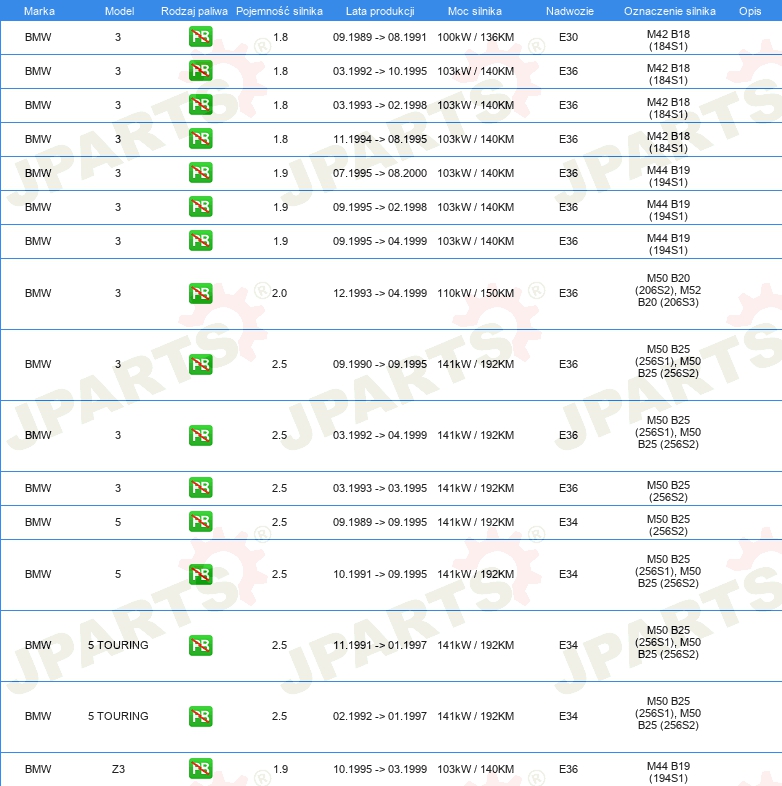The height and width of the screenshot is (786, 782).
Task: Click fuel icon in 02.1992 -> 01.1997 row
Action: tap(201, 716)
